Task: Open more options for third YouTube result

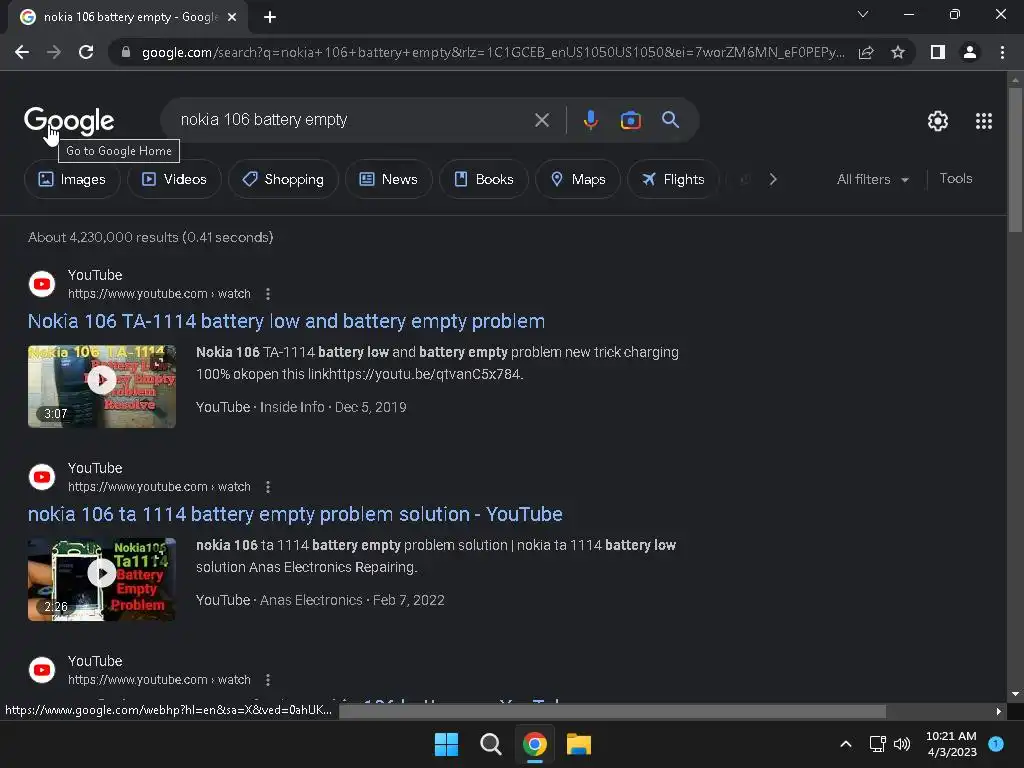Action: 268,680
